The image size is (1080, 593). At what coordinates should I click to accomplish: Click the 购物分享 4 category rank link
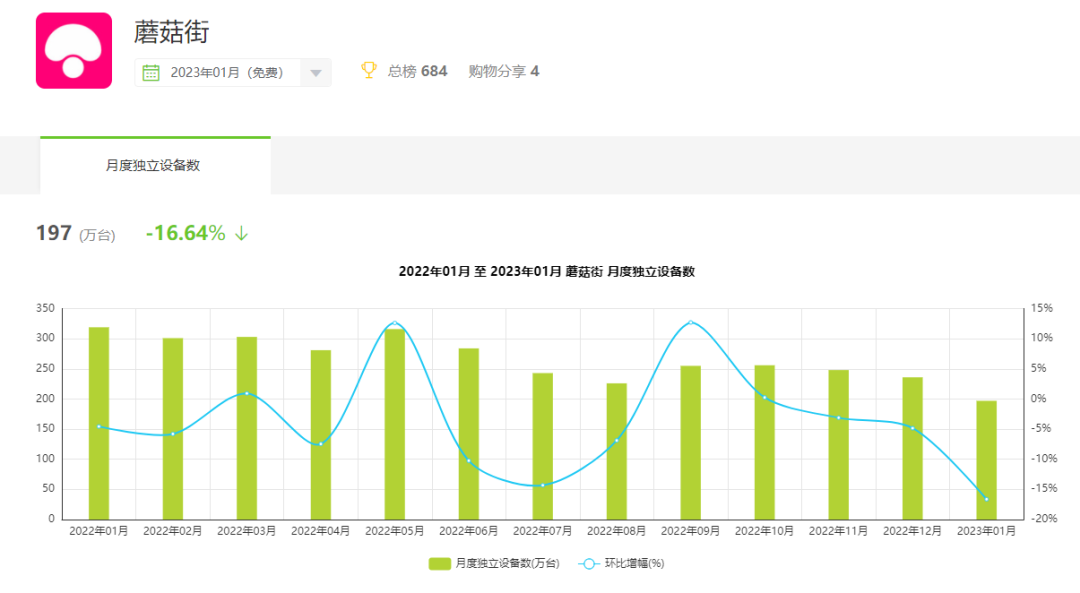click(504, 71)
